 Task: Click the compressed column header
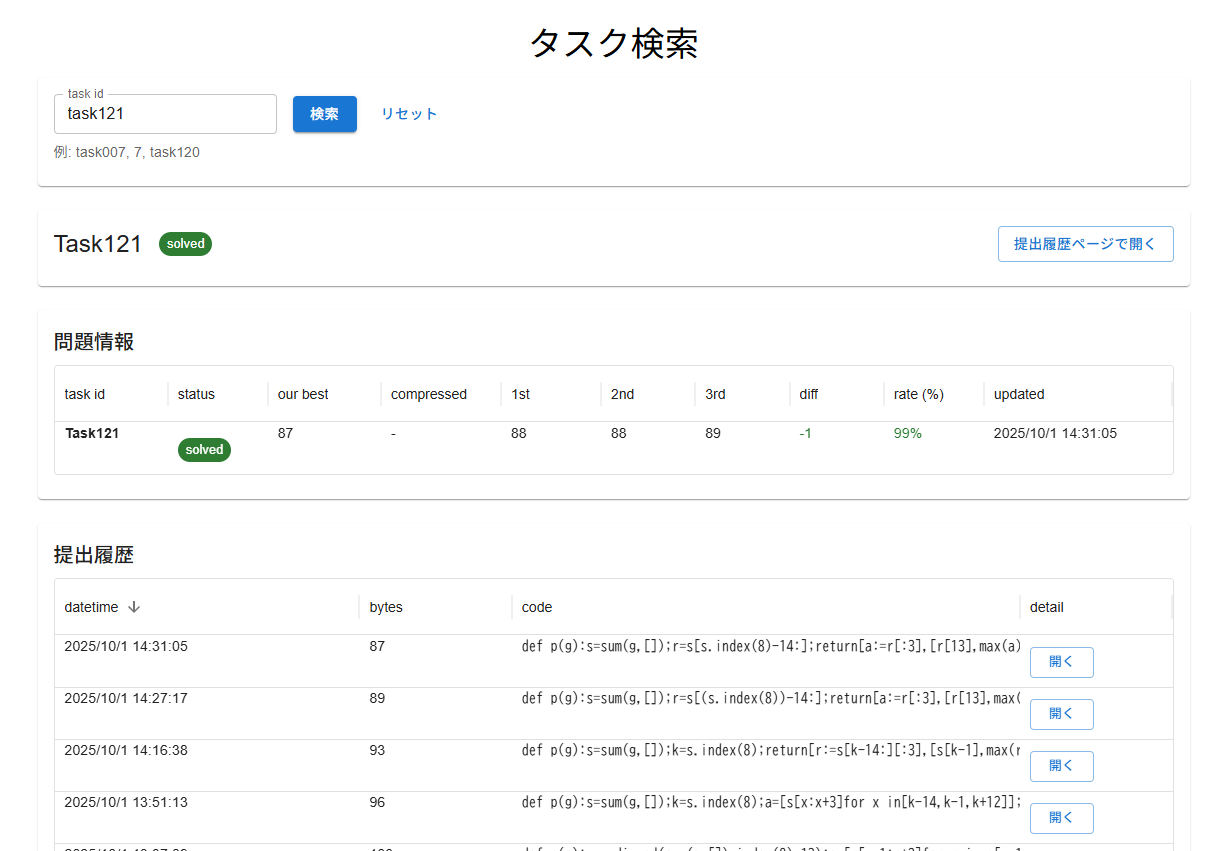click(x=440, y=394)
